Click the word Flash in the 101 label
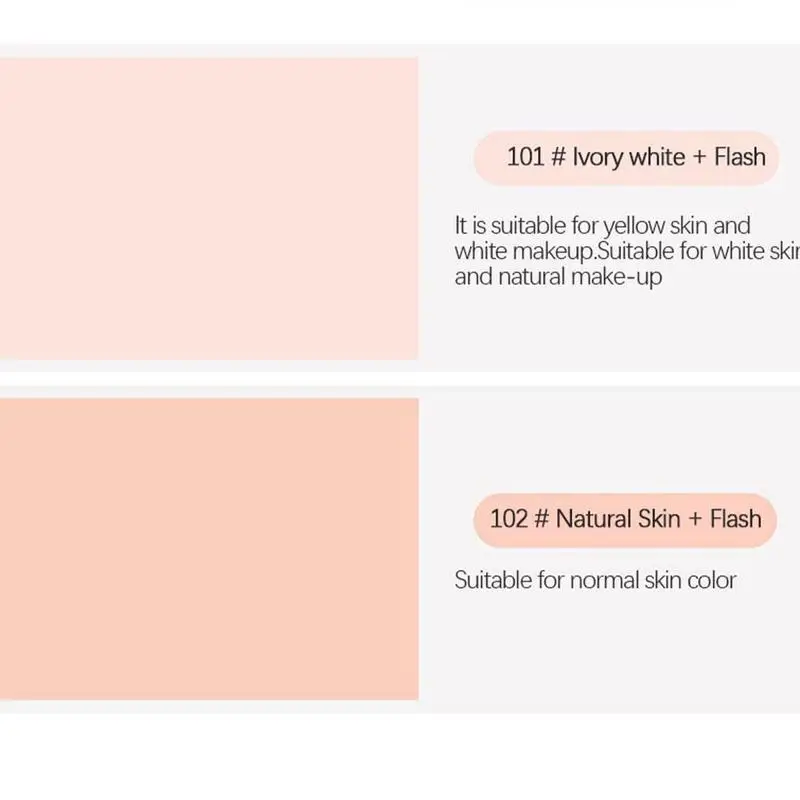The height and width of the screenshot is (800, 800). click(740, 157)
